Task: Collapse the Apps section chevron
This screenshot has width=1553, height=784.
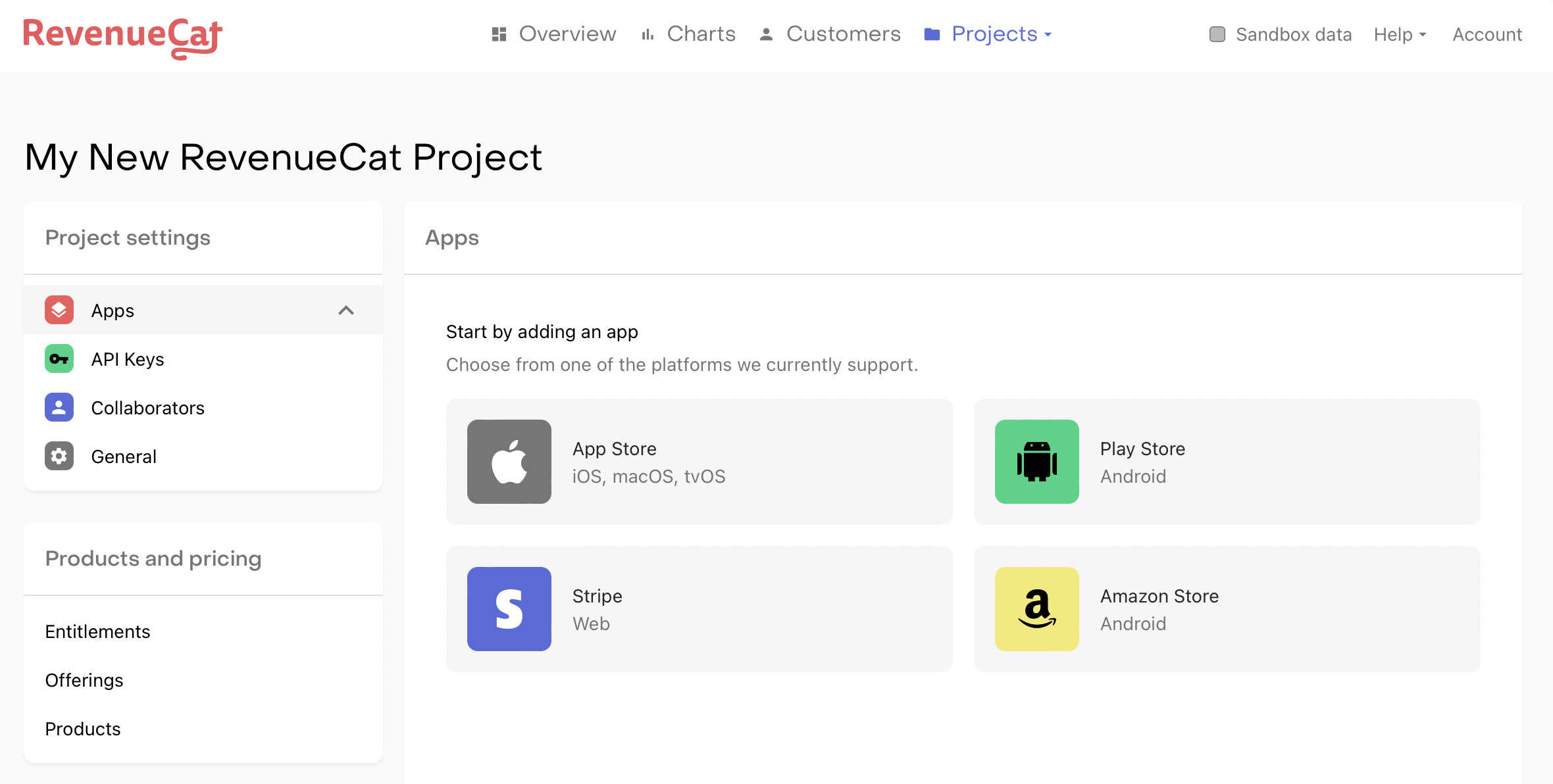Action: click(346, 310)
